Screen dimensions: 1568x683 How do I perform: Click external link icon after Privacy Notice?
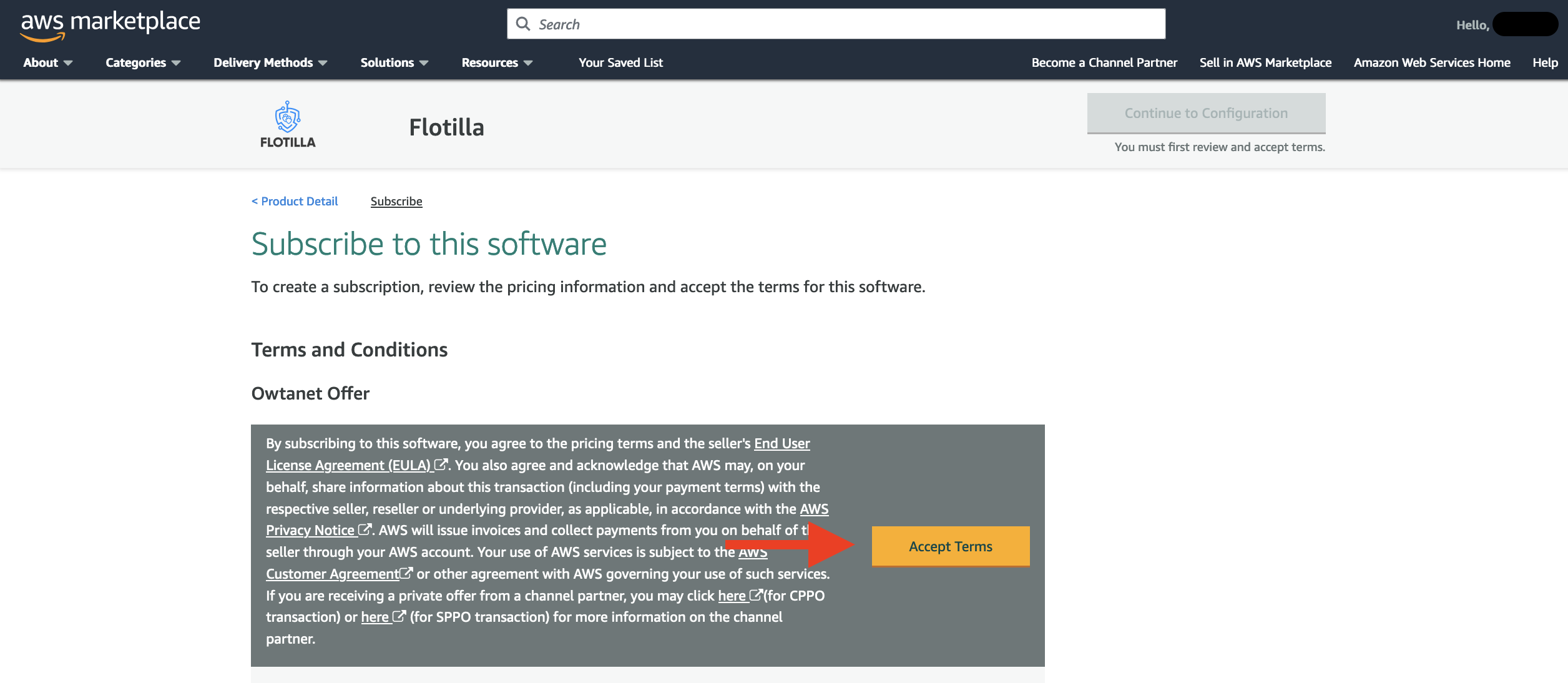click(365, 529)
